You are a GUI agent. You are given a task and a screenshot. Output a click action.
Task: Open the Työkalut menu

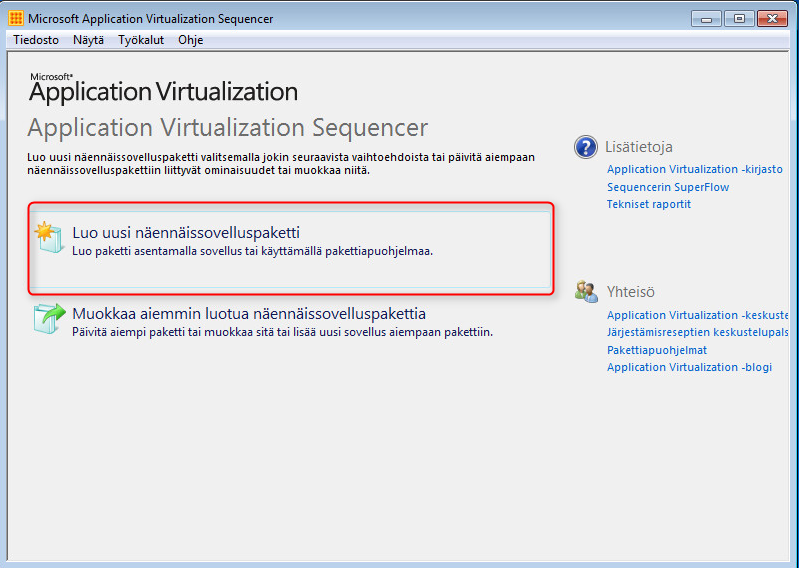[141, 40]
